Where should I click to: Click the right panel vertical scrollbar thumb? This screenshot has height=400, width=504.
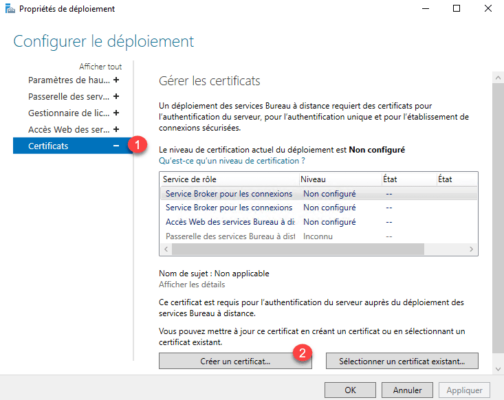(x=498, y=218)
